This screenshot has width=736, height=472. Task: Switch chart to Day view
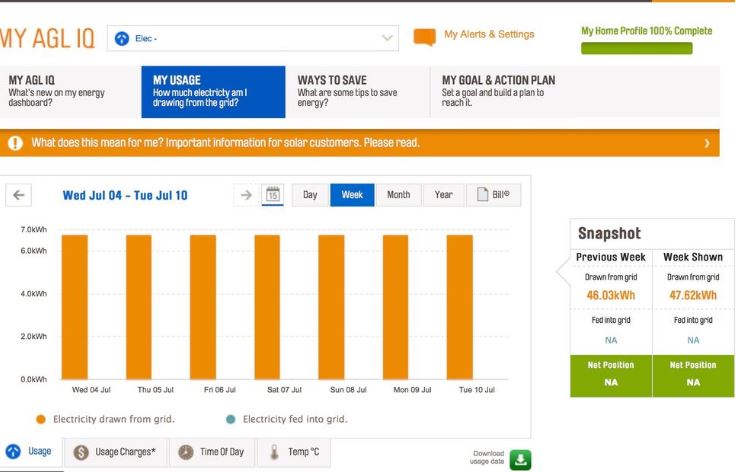coord(310,195)
